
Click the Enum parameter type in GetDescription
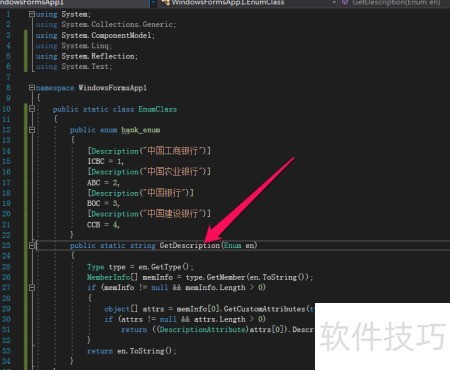pyautogui.click(x=232, y=245)
